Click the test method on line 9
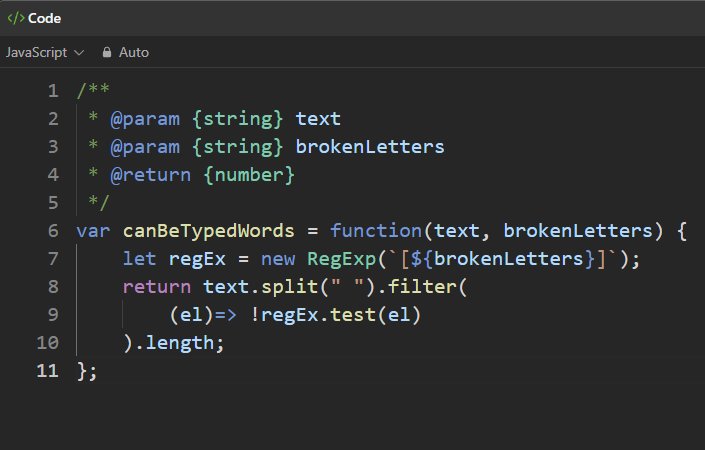705x450 pixels. (x=353, y=315)
